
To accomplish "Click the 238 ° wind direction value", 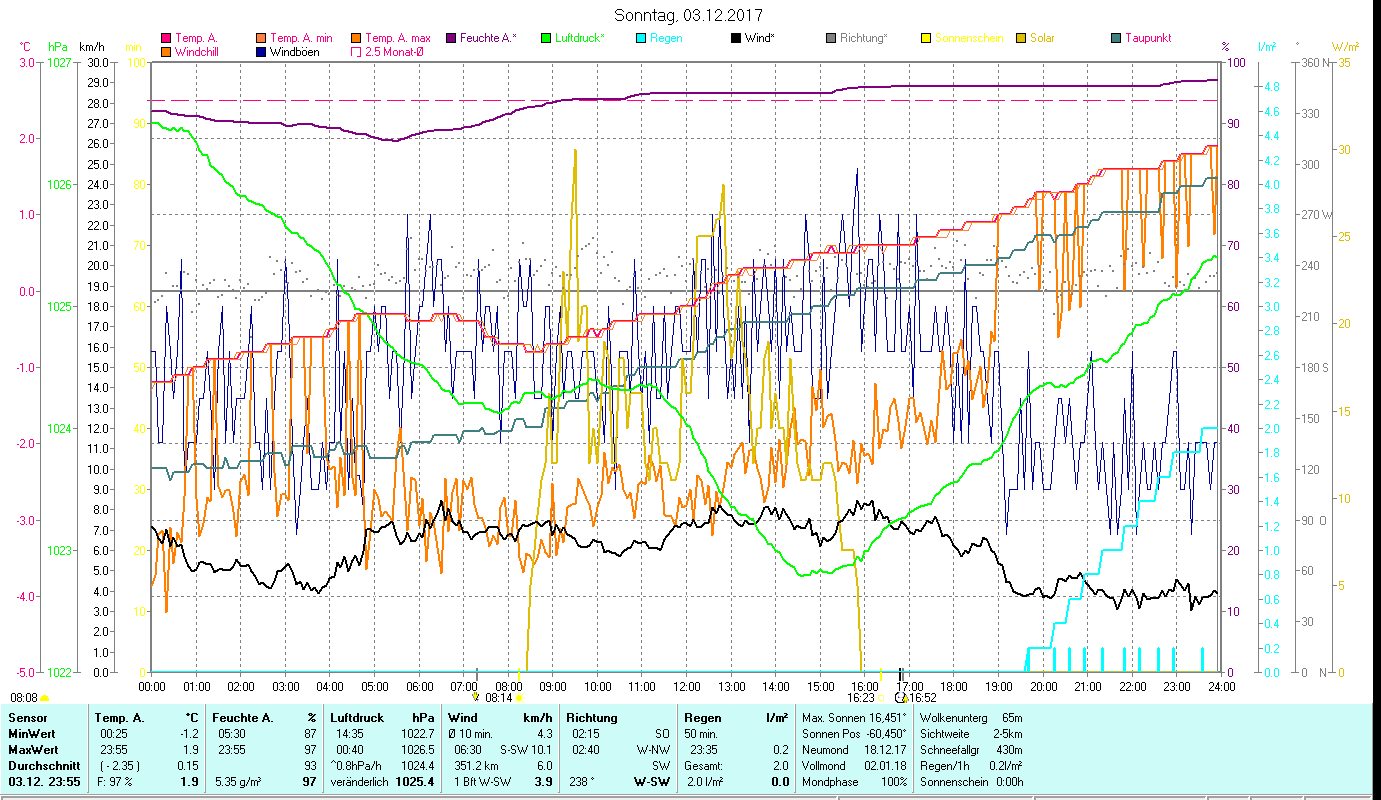I will pyautogui.click(x=581, y=782).
